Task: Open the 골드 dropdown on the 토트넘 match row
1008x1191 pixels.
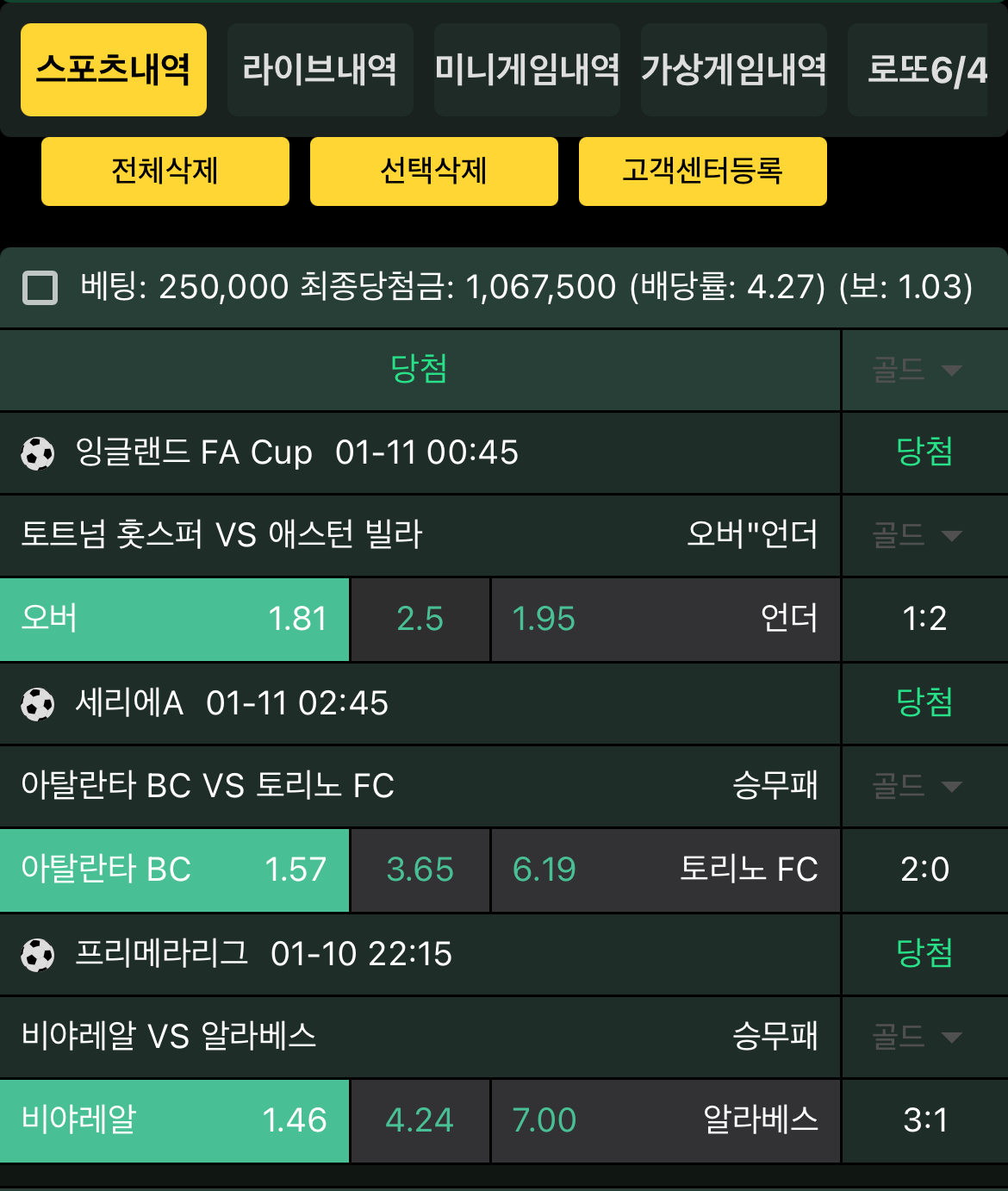Action: coord(920,535)
